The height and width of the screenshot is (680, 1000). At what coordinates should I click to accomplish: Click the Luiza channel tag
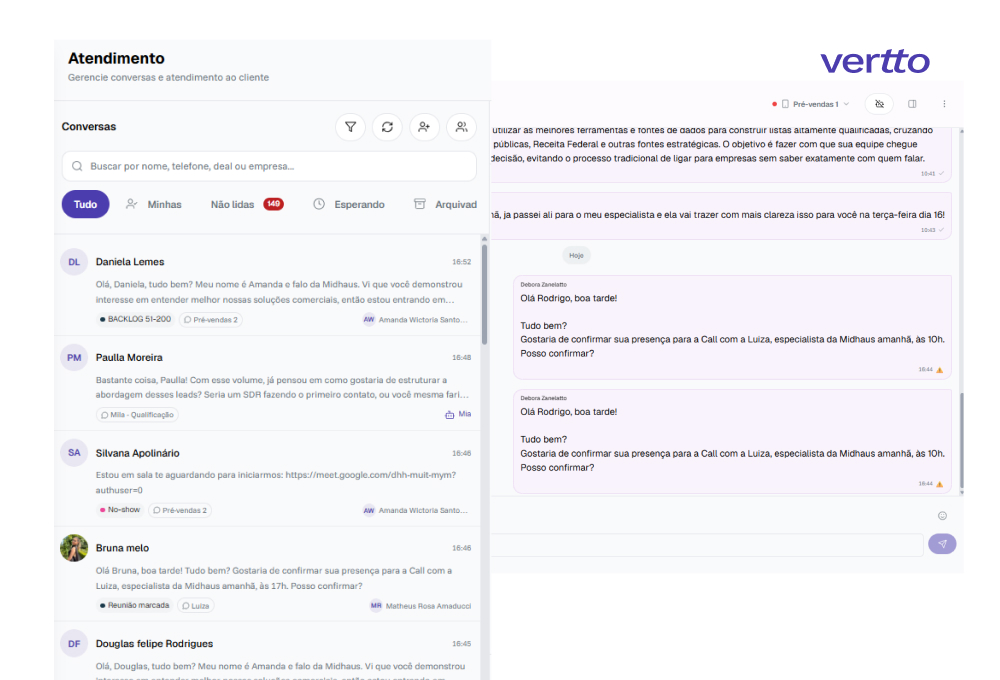195,606
